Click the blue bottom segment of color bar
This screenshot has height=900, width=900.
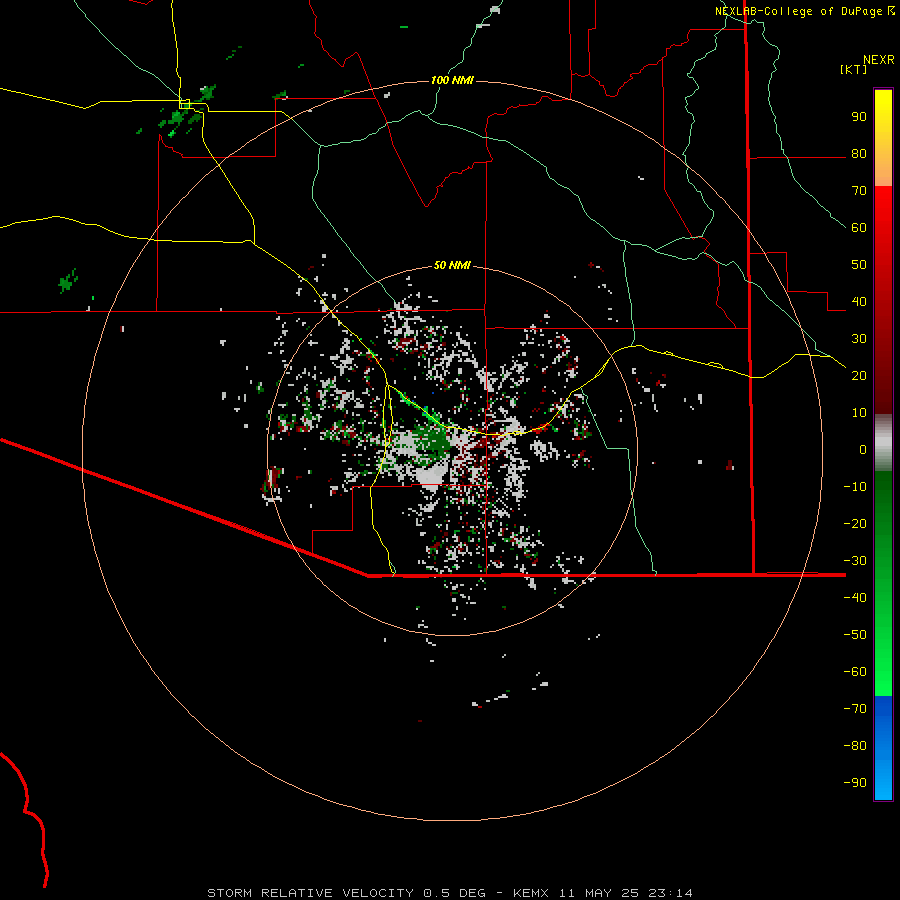(x=883, y=748)
